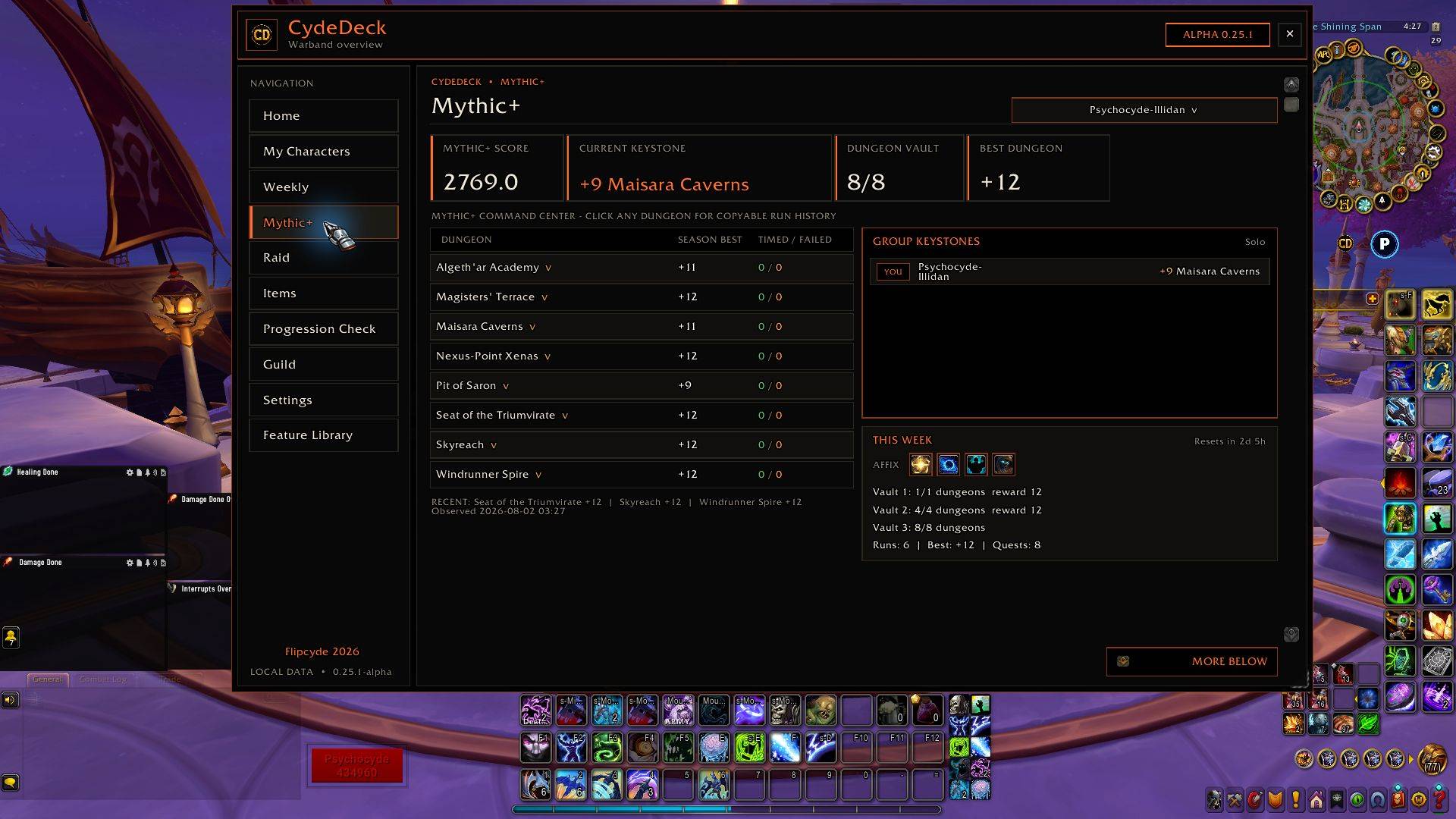Image resolution: width=1456 pixels, height=819 pixels.
Task: Expand the Maisara Caverns dungeon row
Action: pos(641,327)
